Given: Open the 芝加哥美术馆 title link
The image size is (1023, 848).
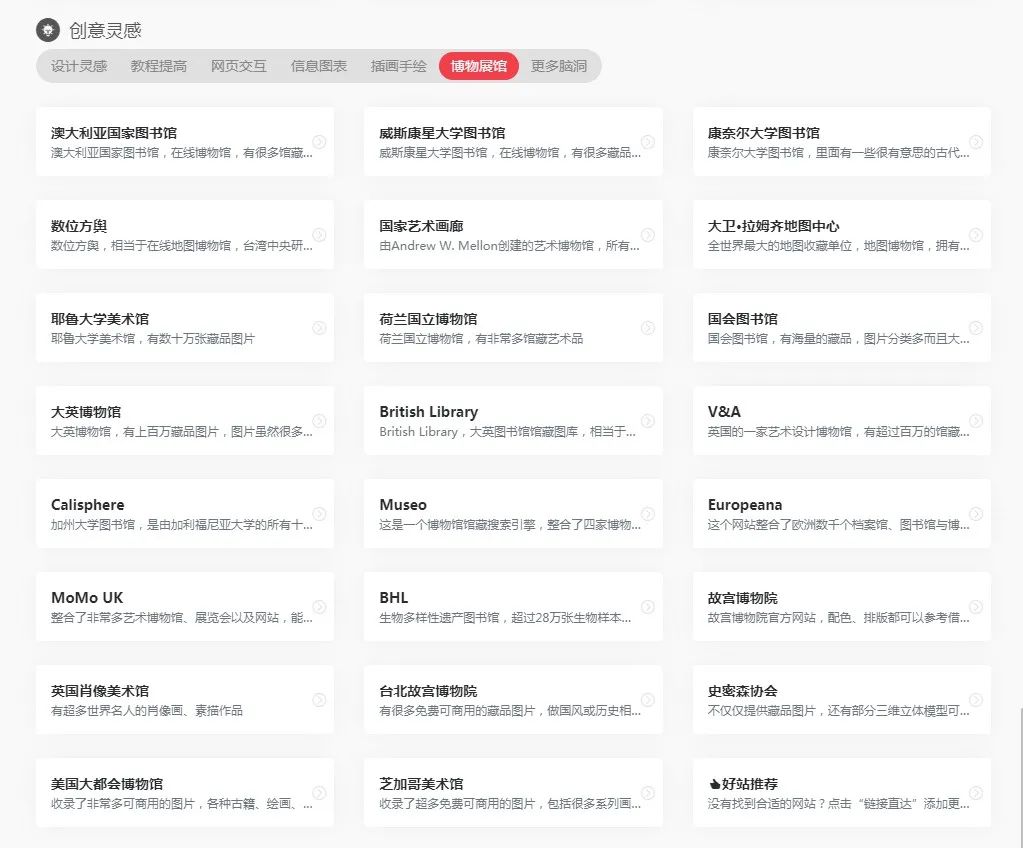Looking at the screenshot, I should click(x=421, y=784).
